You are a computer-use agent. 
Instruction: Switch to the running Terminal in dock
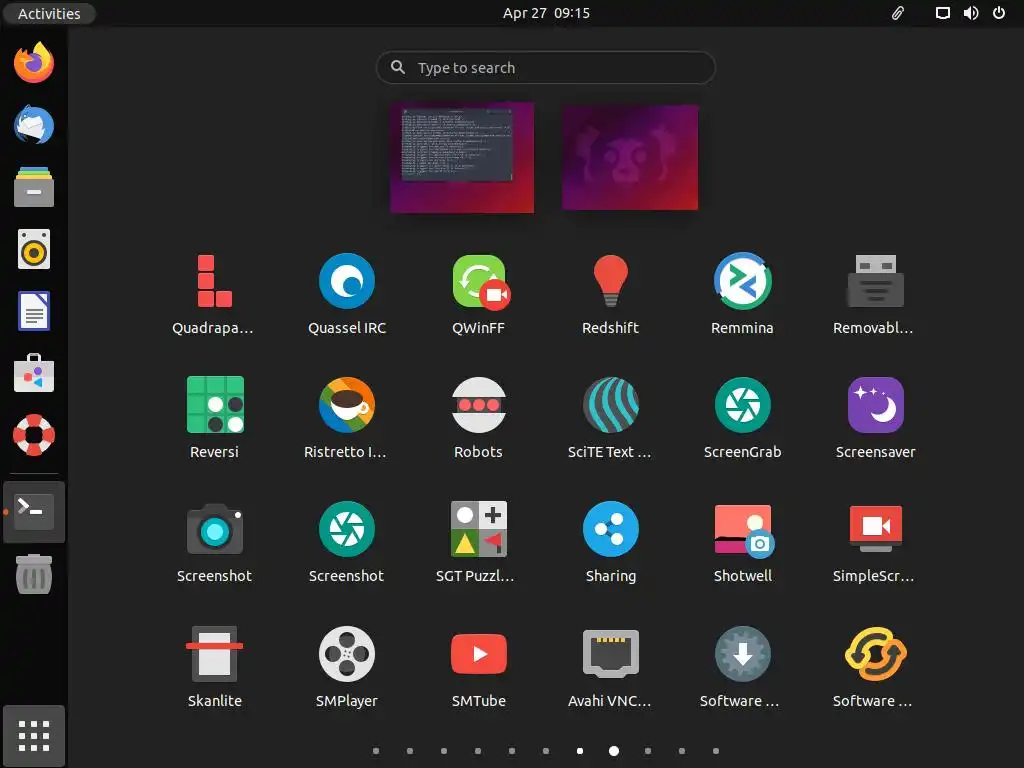(34, 511)
